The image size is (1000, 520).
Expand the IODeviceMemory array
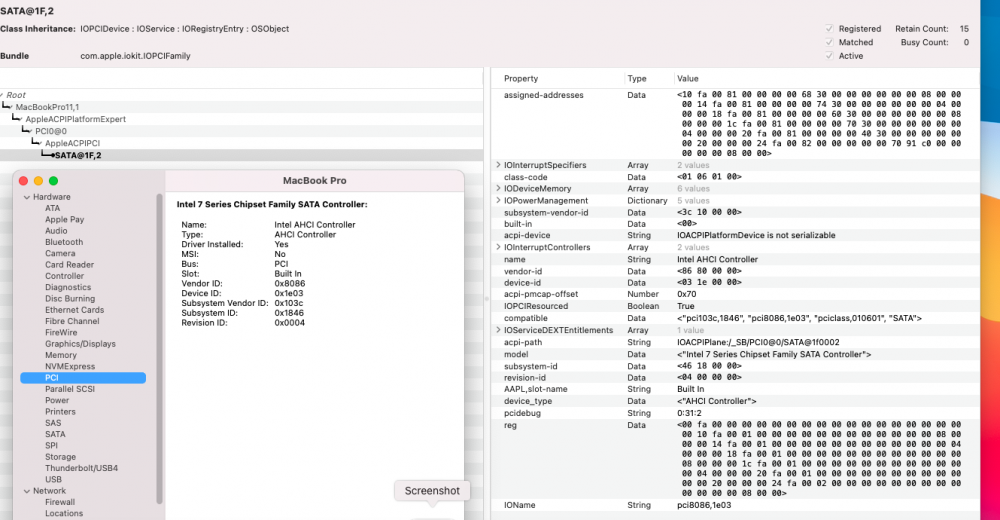pyautogui.click(x=498, y=188)
